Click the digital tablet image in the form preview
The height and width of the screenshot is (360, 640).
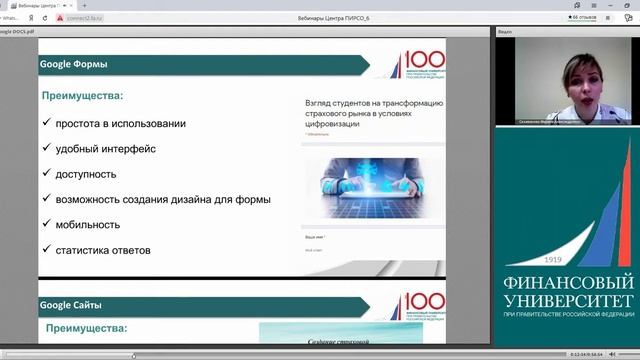point(372,188)
